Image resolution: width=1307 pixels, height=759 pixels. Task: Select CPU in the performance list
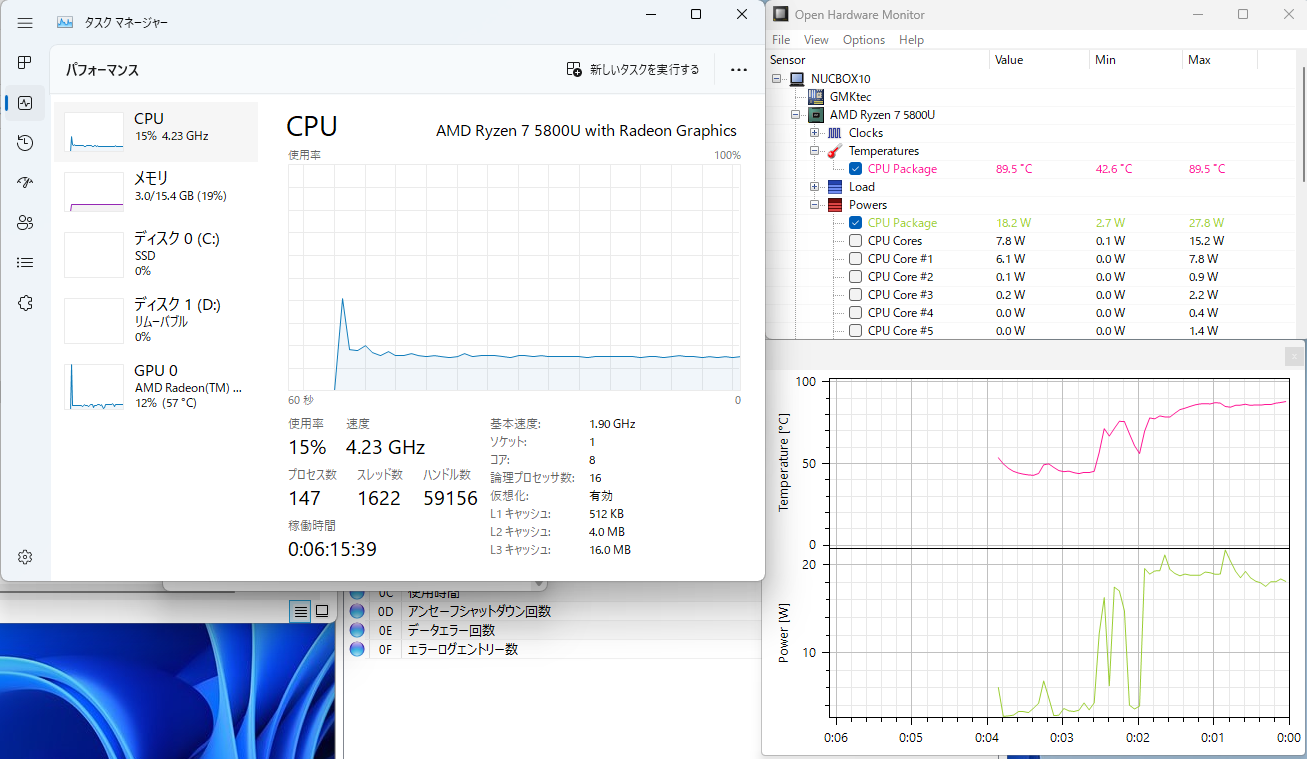point(156,132)
